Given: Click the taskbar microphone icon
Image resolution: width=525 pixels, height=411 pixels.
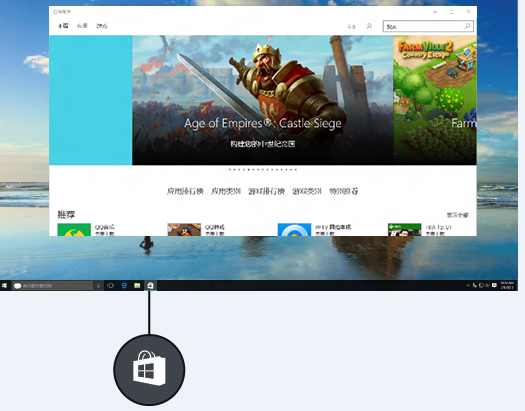Looking at the screenshot, I should [98, 285].
